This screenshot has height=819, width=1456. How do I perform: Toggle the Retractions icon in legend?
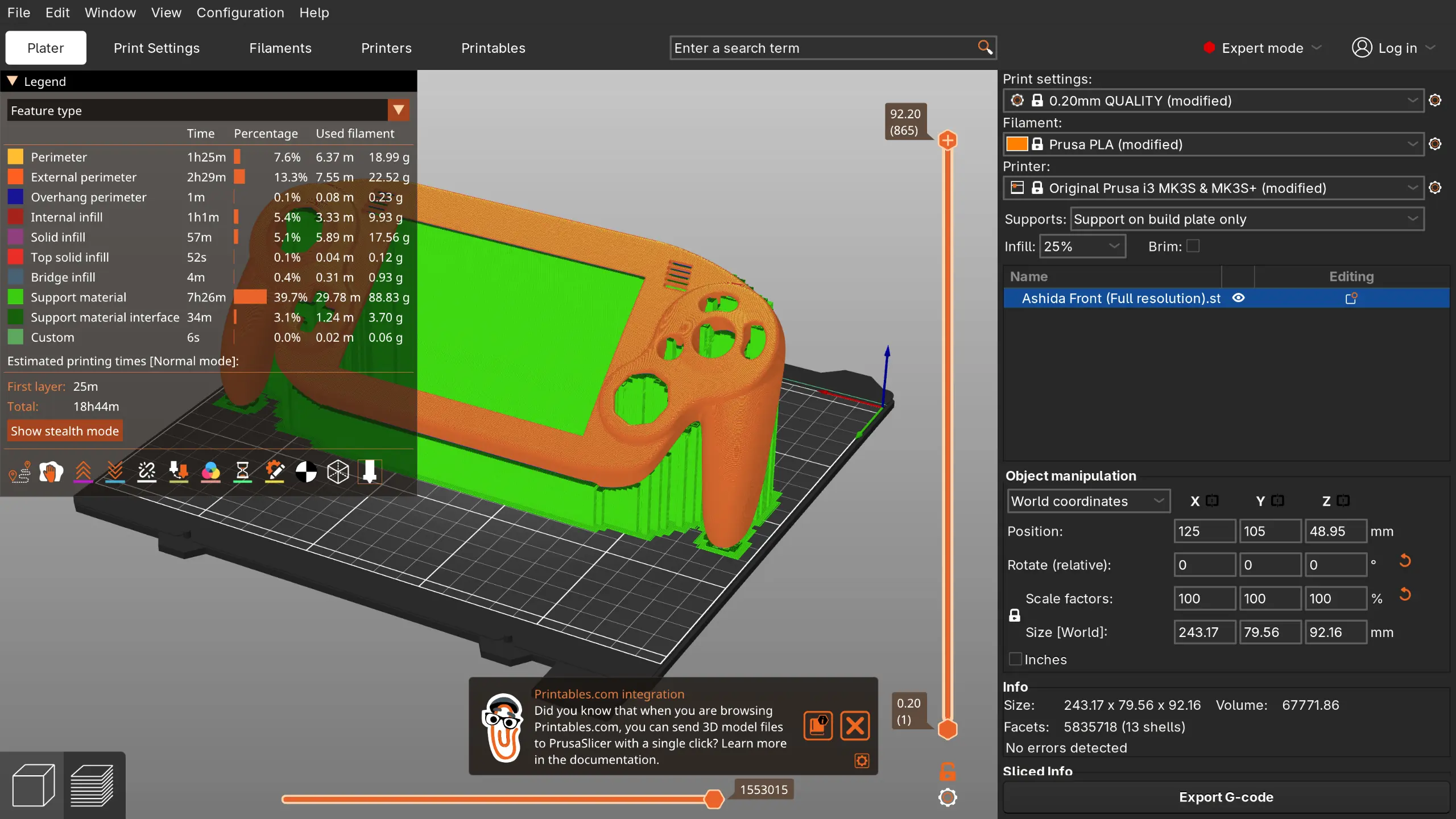83,472
